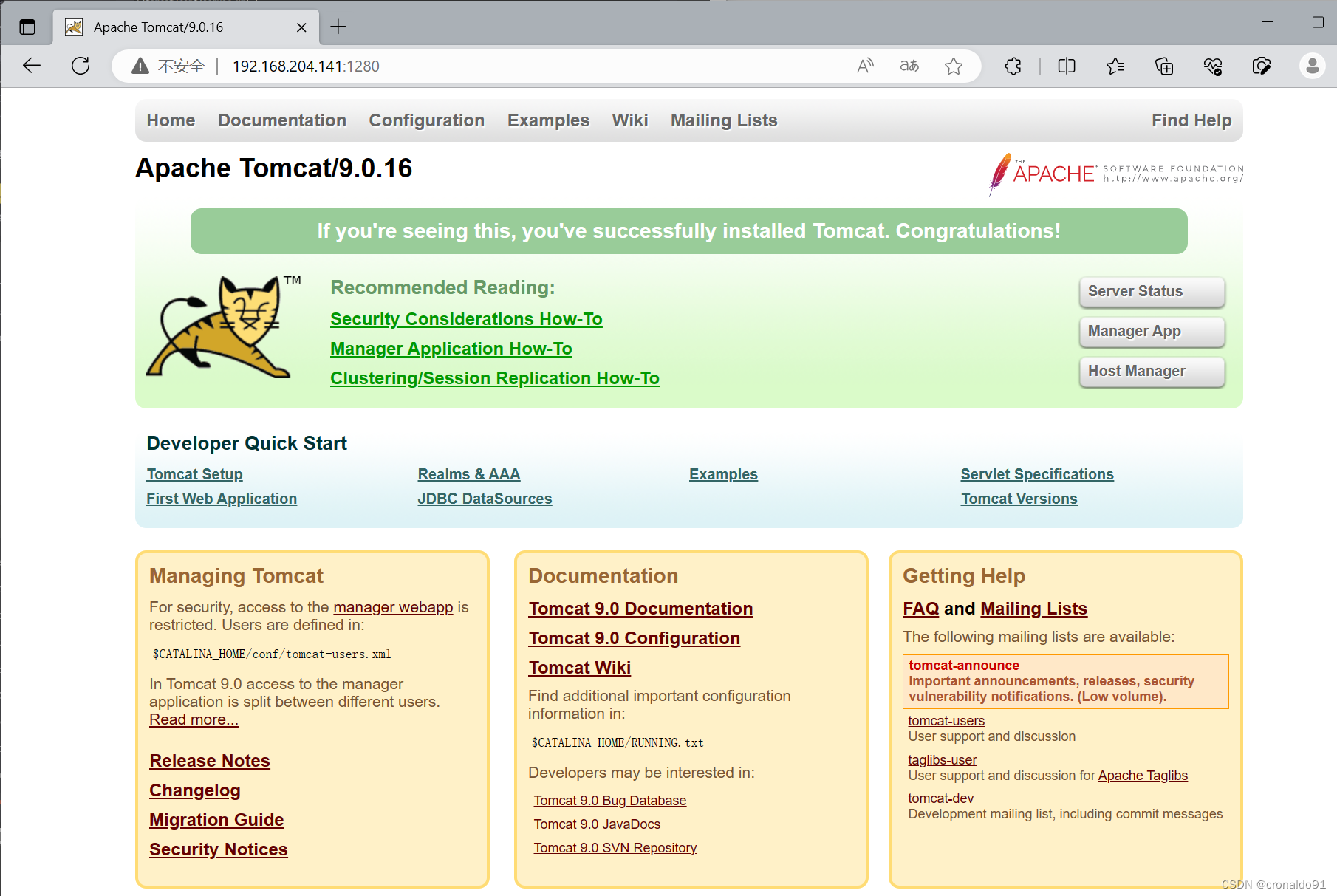Open the manager webapp link
1337x896 pixels.
click(x=393, y=607)
